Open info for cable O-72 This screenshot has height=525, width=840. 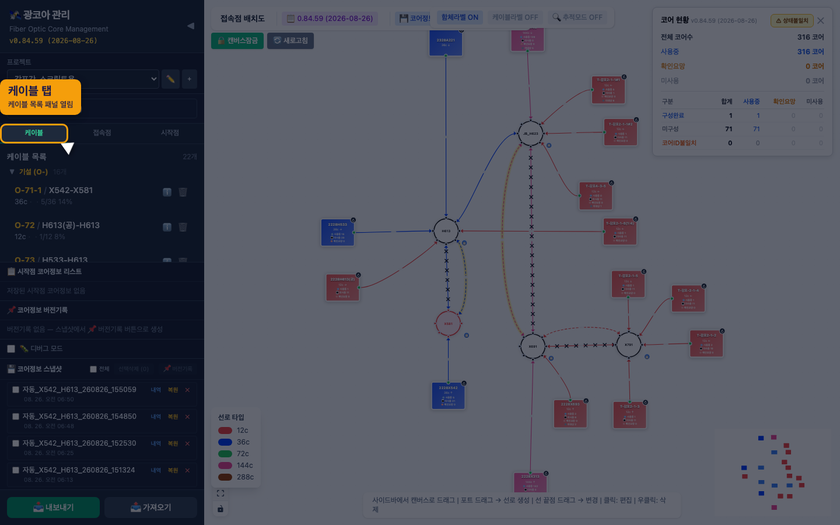[167, 227]
